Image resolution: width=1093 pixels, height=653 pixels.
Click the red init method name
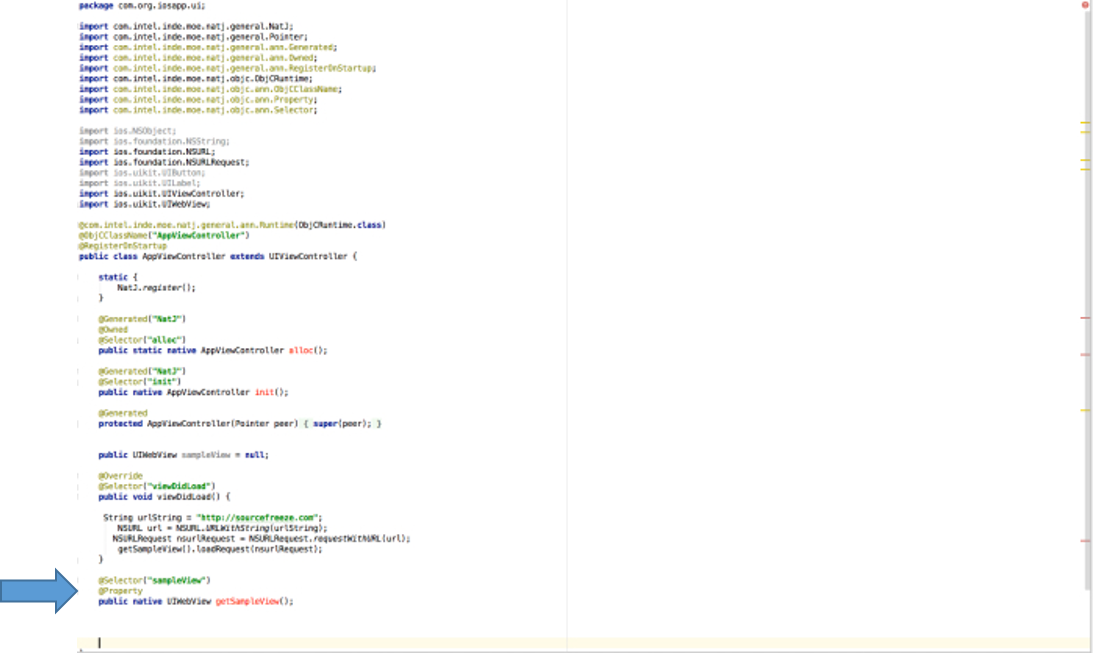pyautogui.click(x=264, y=392)
